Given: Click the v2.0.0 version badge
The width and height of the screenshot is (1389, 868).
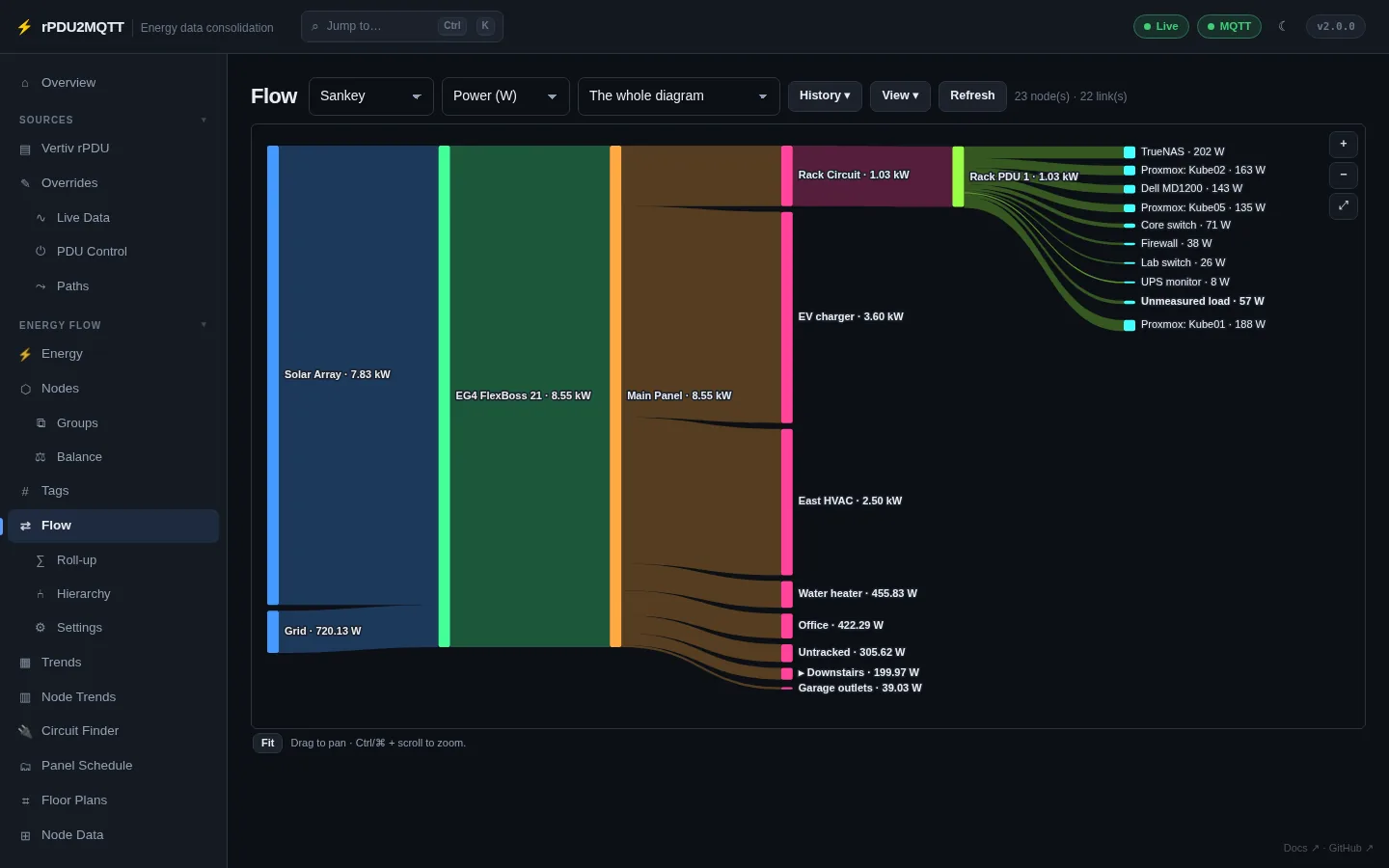Looking at the screenshot, I should pyautogui.click(x=1336, y=26).
